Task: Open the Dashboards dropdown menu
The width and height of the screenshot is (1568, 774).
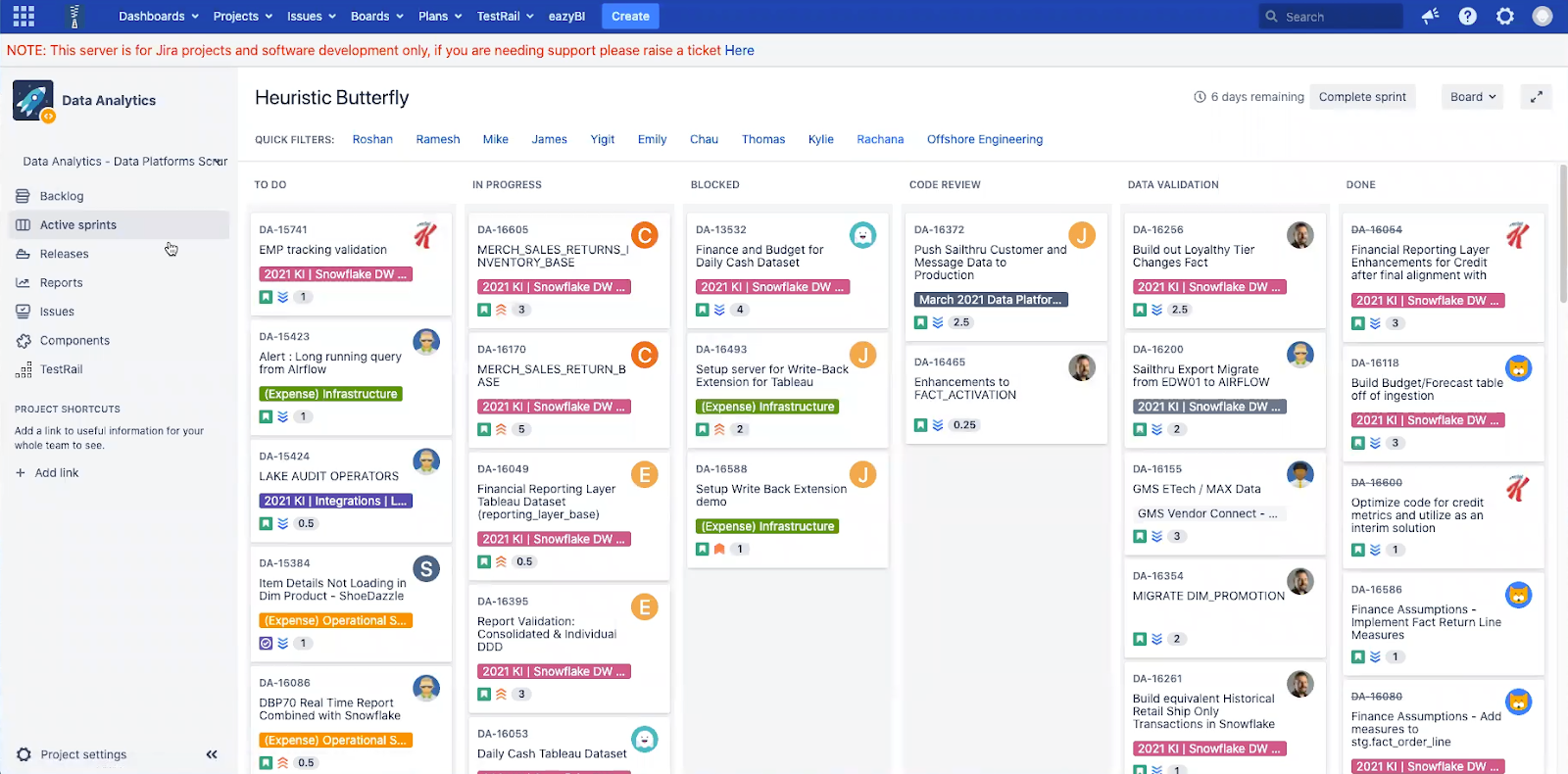Action: (x=159, y=16)
